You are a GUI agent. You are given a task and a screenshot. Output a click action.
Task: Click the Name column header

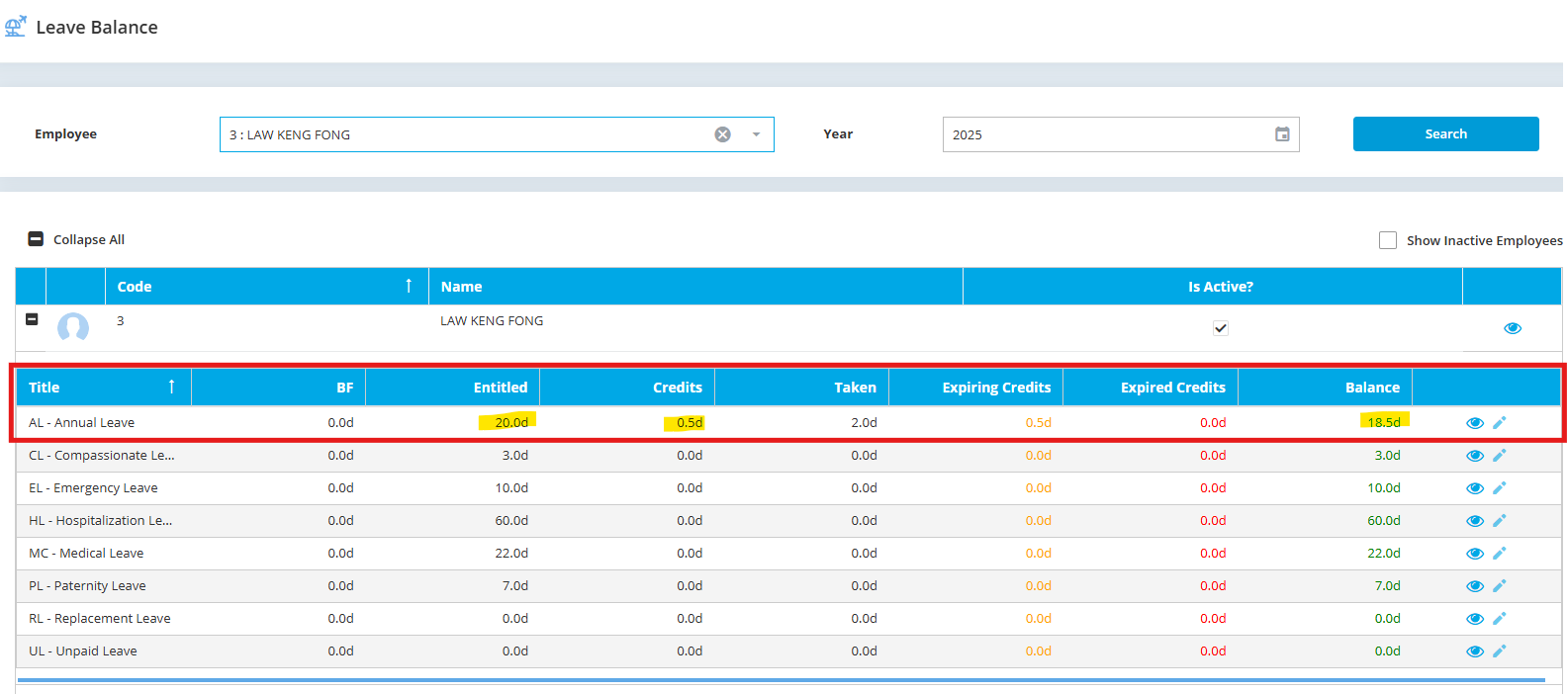(x=695, y=287)
